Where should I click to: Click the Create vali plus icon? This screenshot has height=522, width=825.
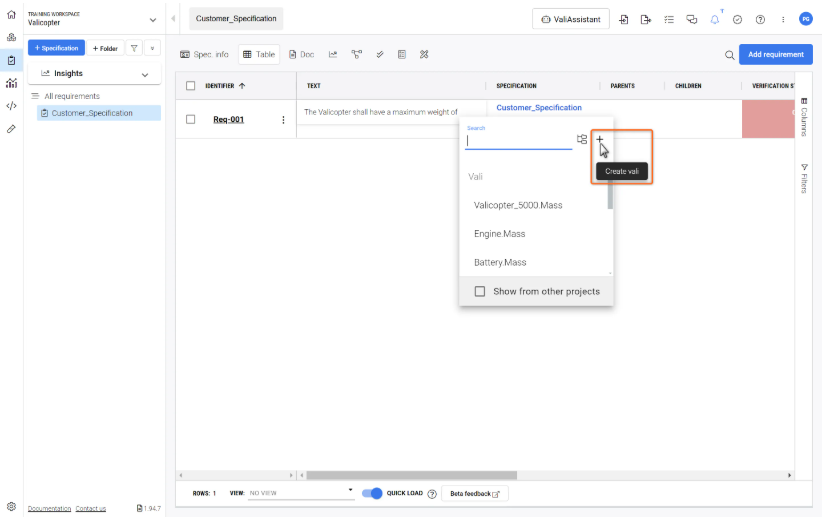point(600,139)
